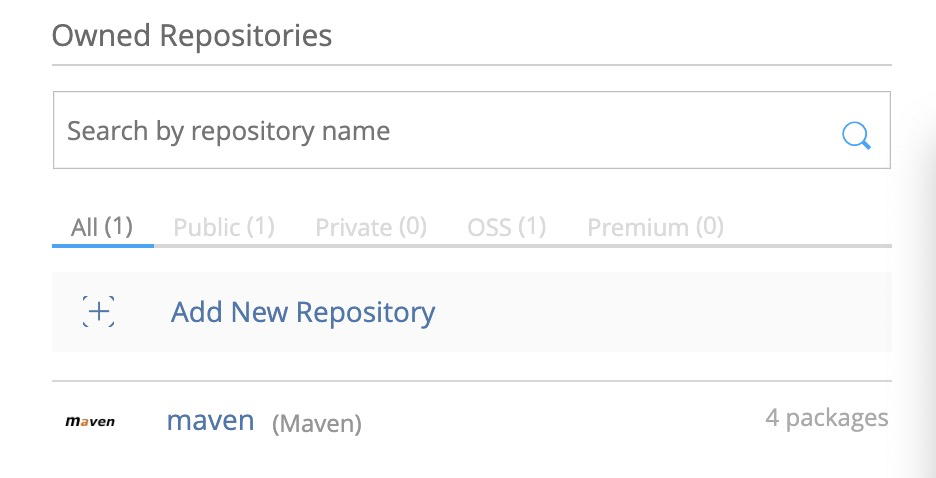Viewport: 936px width, 478px height.
Task: Click the Maven logo icon
Action: click(90, 422)
